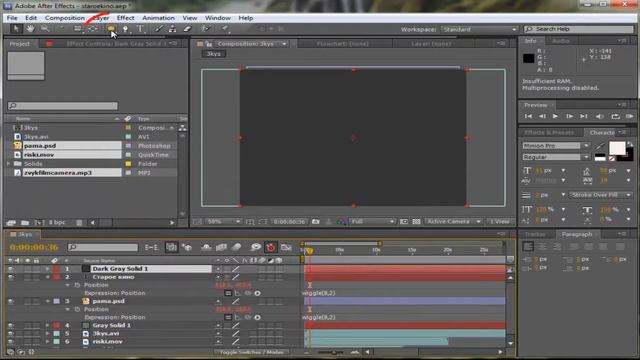
Task: Open the Workspace Standard dropdown
Action: tap(479, 29)
